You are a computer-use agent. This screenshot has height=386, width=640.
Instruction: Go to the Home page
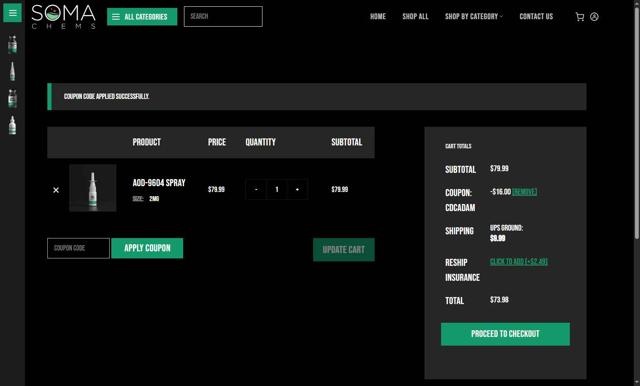point(378,17)
